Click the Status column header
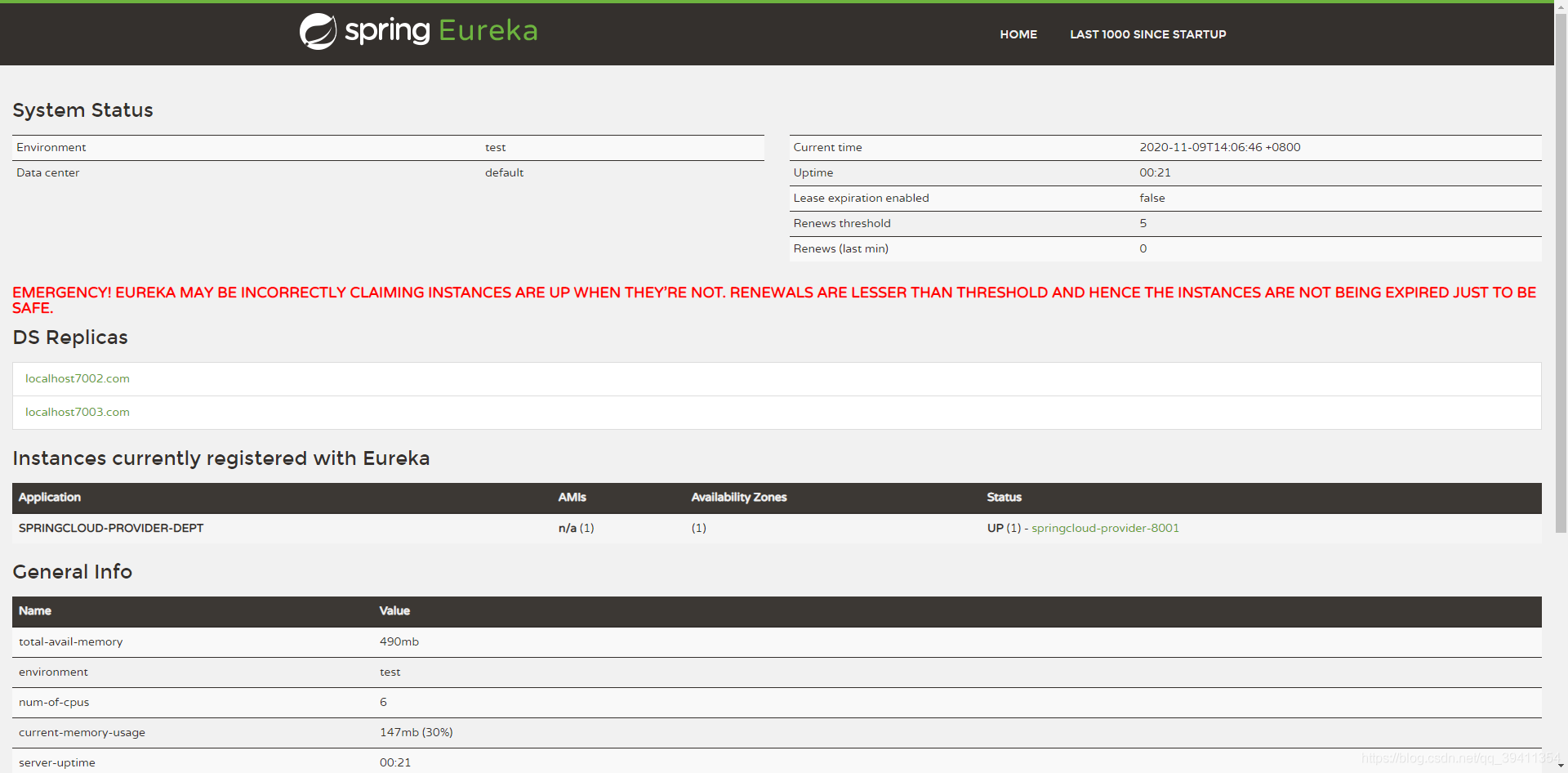1568x773 pixels. (1004, 497)
